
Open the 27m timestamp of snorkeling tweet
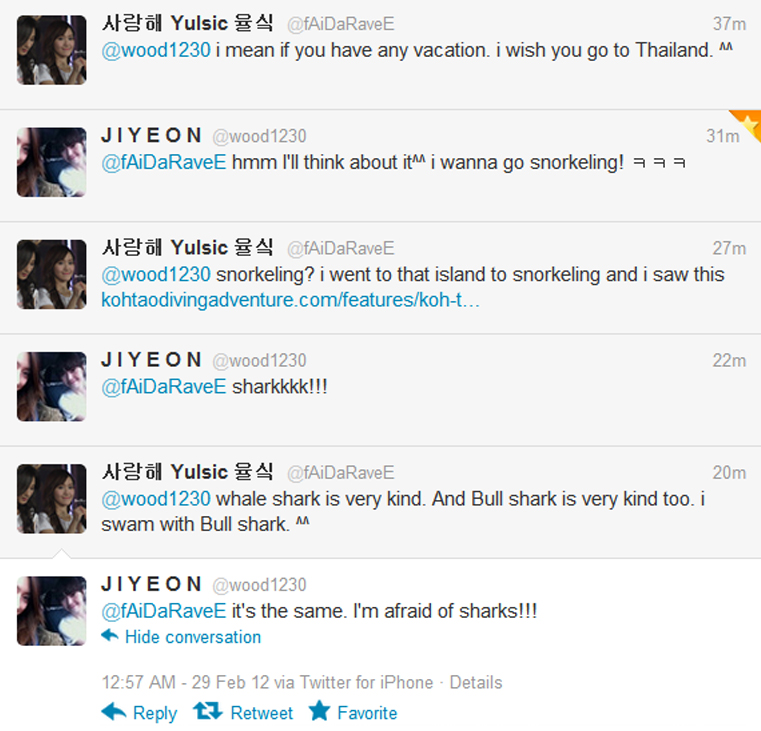point(729,249)
